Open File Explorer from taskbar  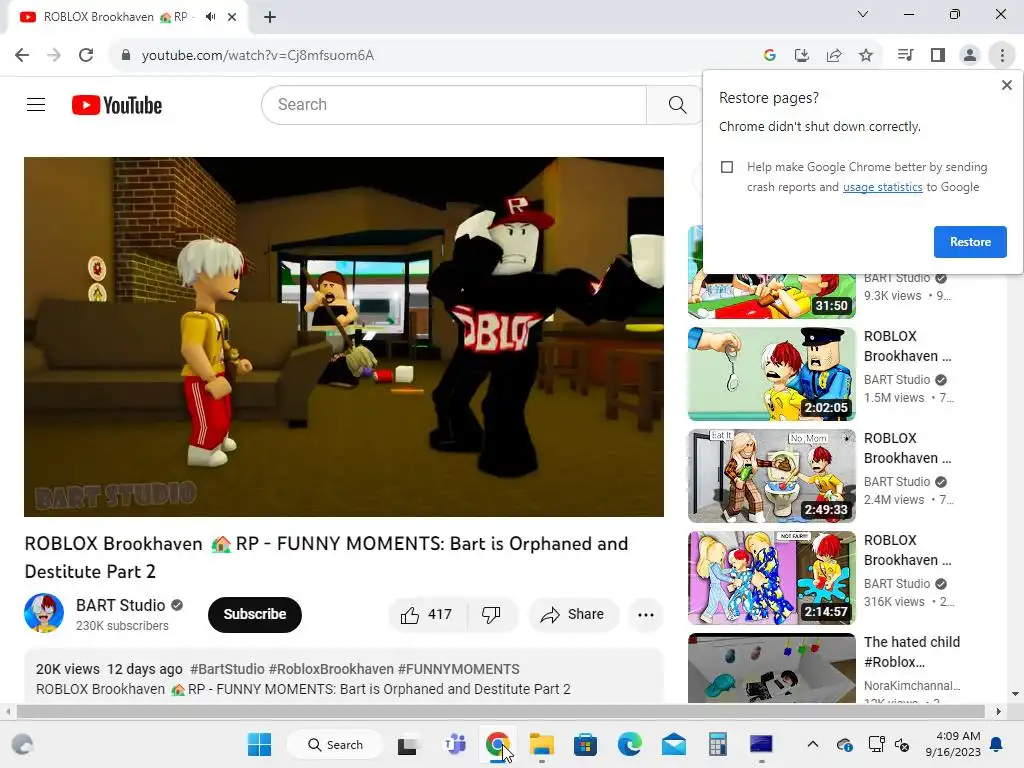click(x=541, y=744)
